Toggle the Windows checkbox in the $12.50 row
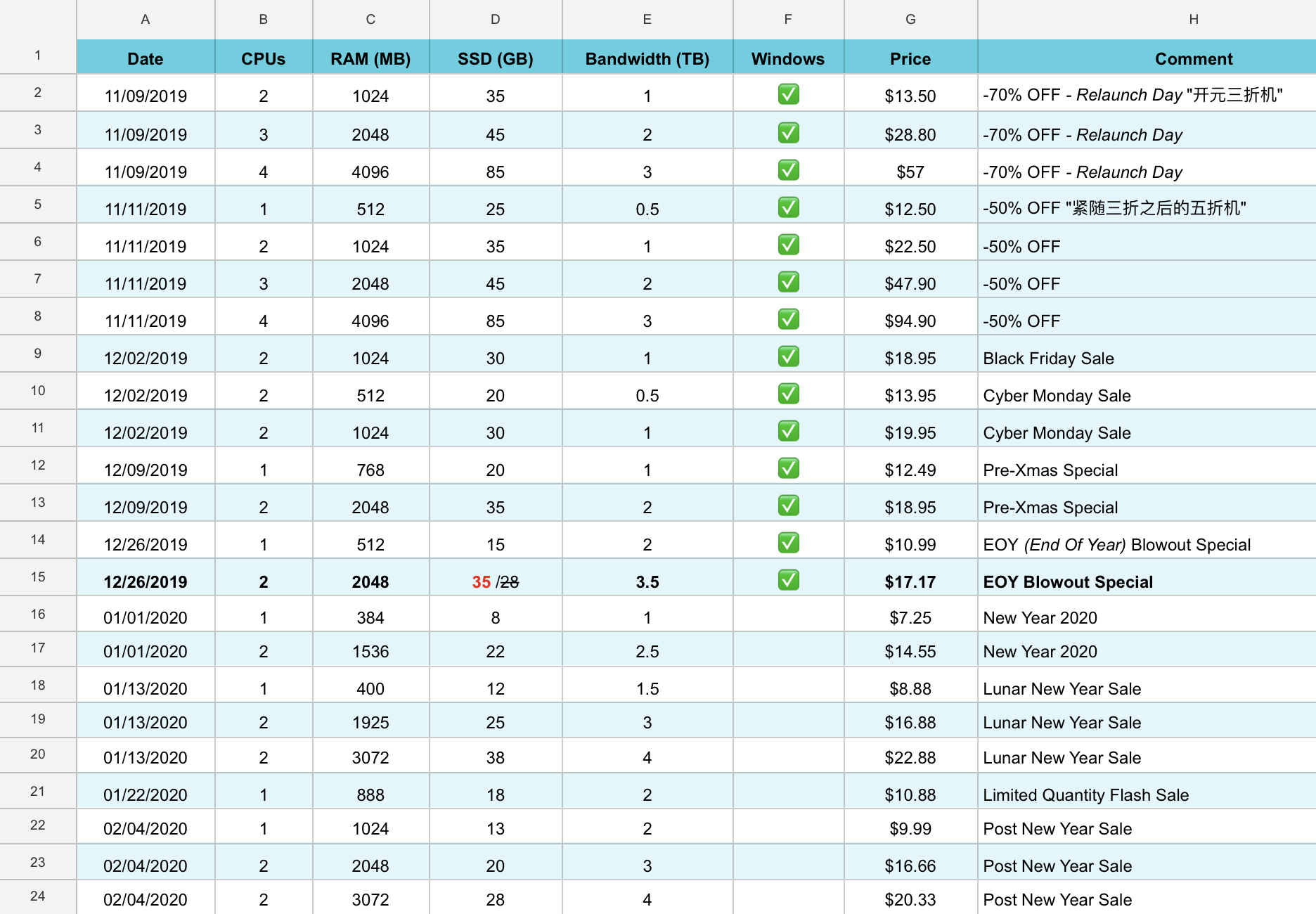The height and width of the screenshot is (914, 1316). (x=788, y=207)
